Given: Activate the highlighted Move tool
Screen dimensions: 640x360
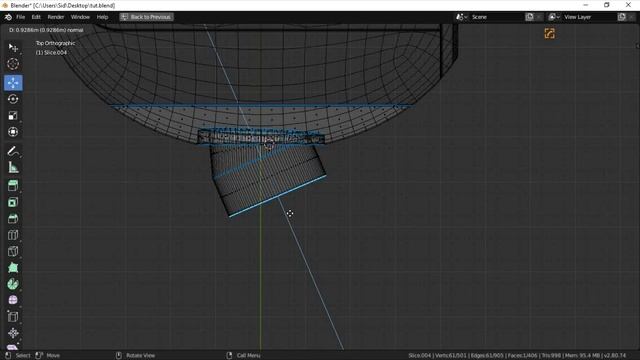Looking at the screenshot, I should coord(13,83).
